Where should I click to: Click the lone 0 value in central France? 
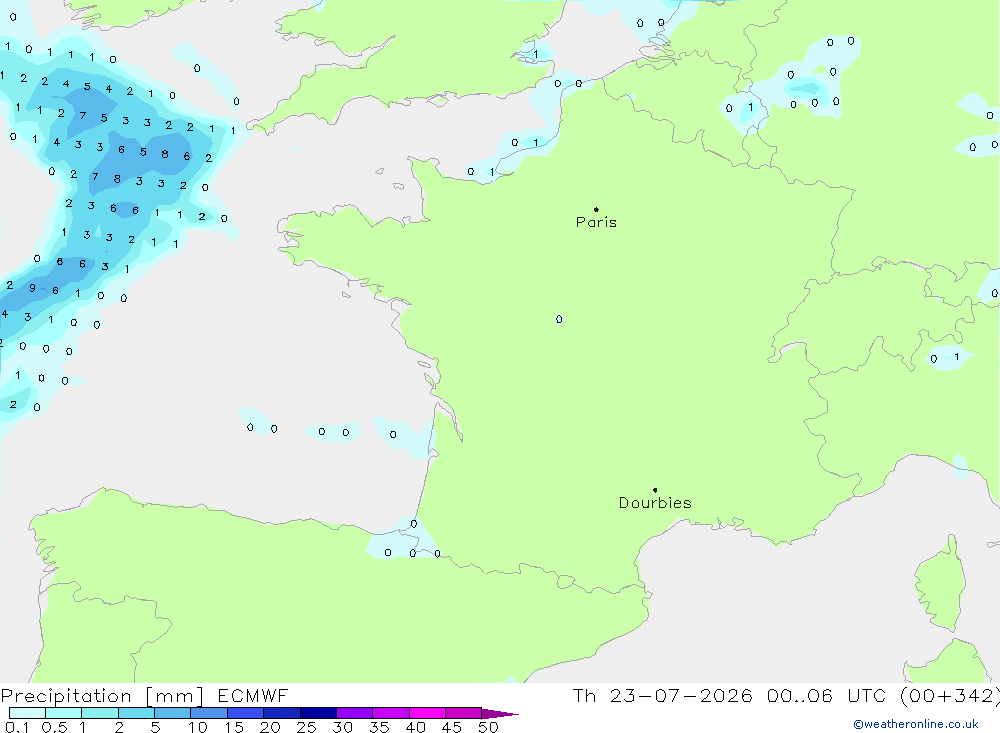click(x=559, y=319)
